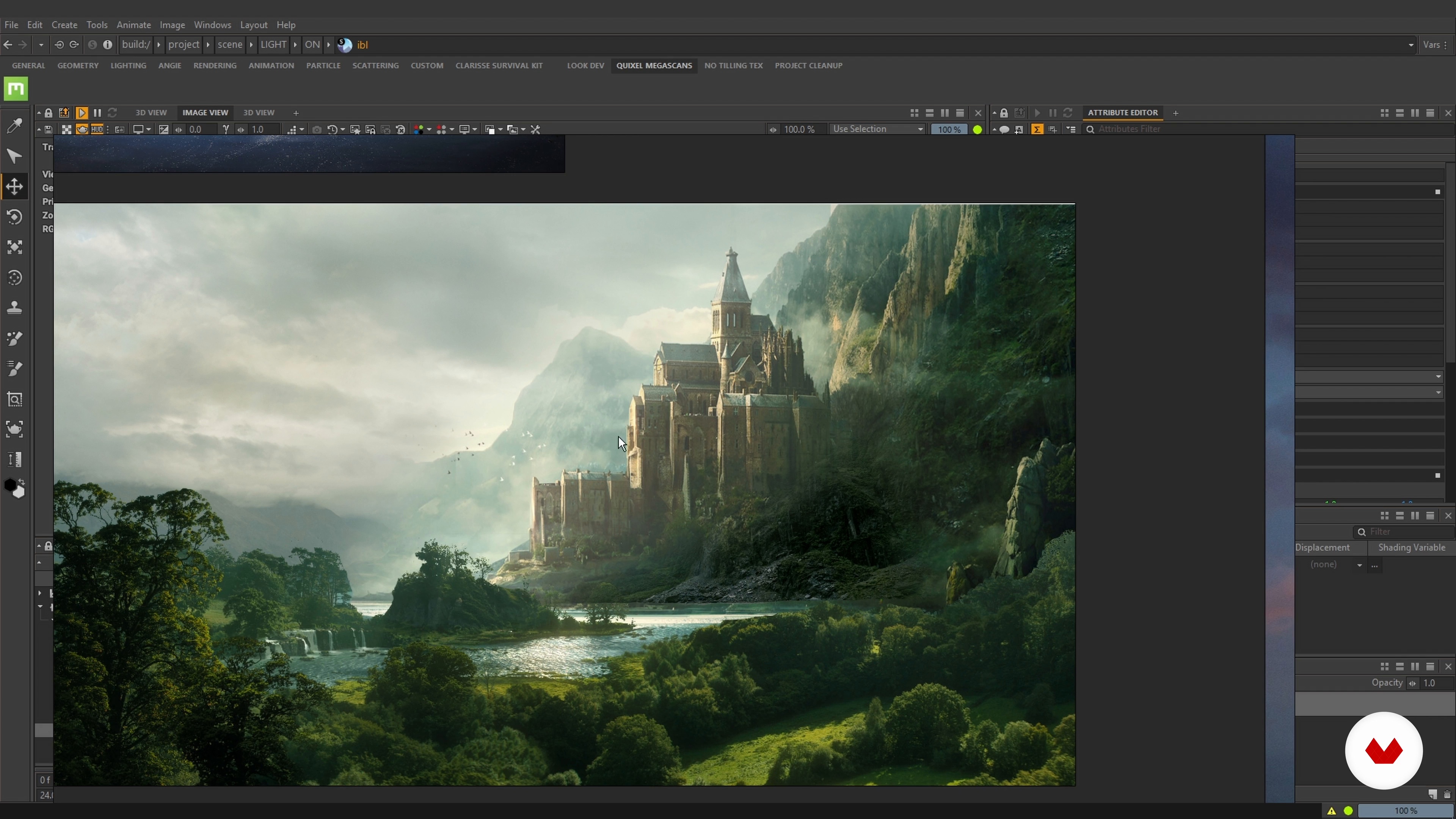Open the Use Selection dropdown
This screenshot has width=1456, height=819.
point(877,129)
